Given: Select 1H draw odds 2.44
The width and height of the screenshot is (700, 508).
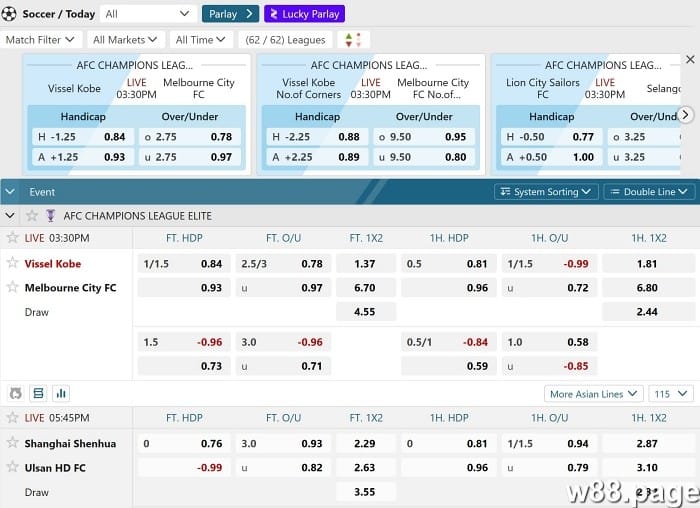Looking at the screenshot, I should pyautogui.click(x=648, y=312).
